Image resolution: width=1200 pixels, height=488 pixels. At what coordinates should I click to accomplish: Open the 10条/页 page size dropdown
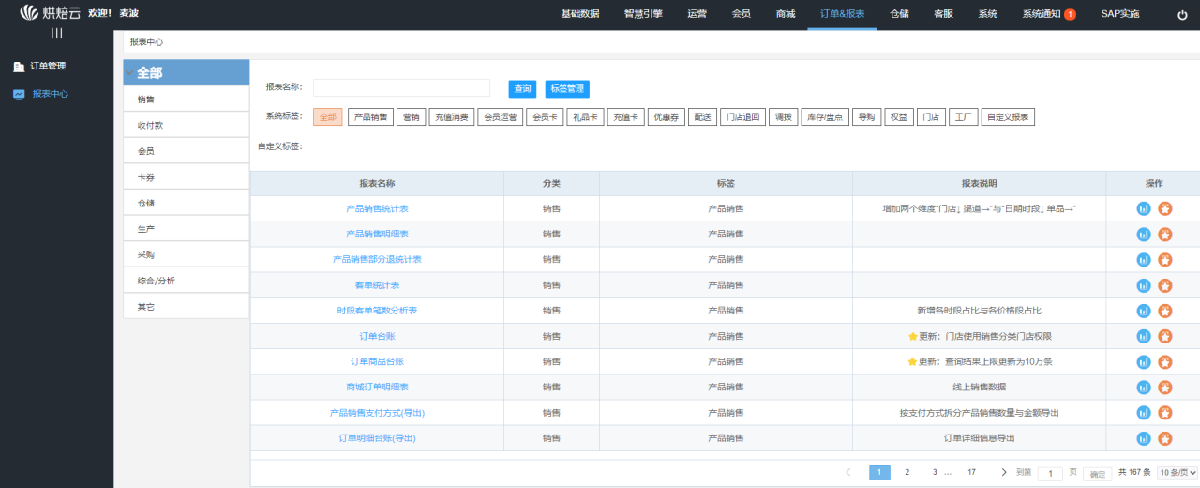click(1177, 472)
